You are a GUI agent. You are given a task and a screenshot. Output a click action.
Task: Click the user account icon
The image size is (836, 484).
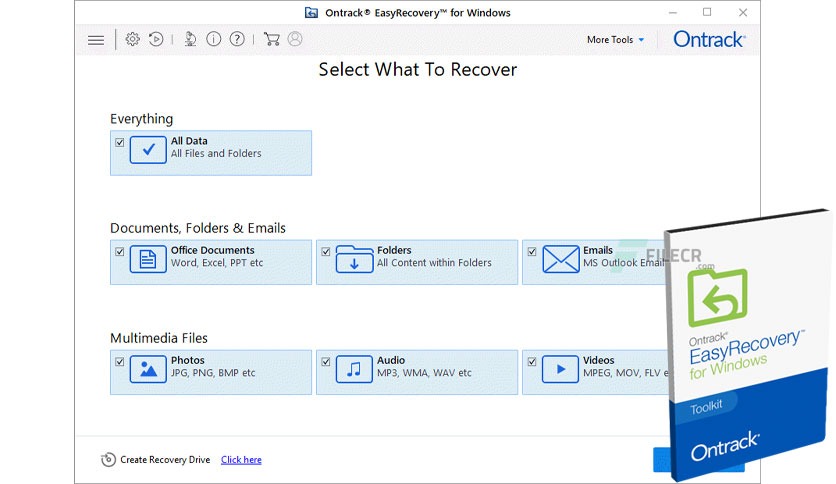click(x=295, y=39)
